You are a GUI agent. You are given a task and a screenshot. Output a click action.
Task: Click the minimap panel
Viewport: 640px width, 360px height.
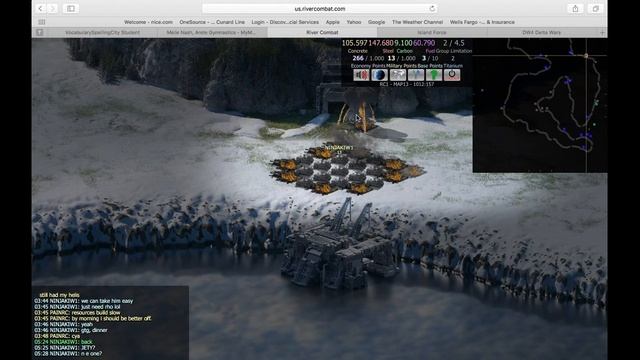[x=540, y=105]
